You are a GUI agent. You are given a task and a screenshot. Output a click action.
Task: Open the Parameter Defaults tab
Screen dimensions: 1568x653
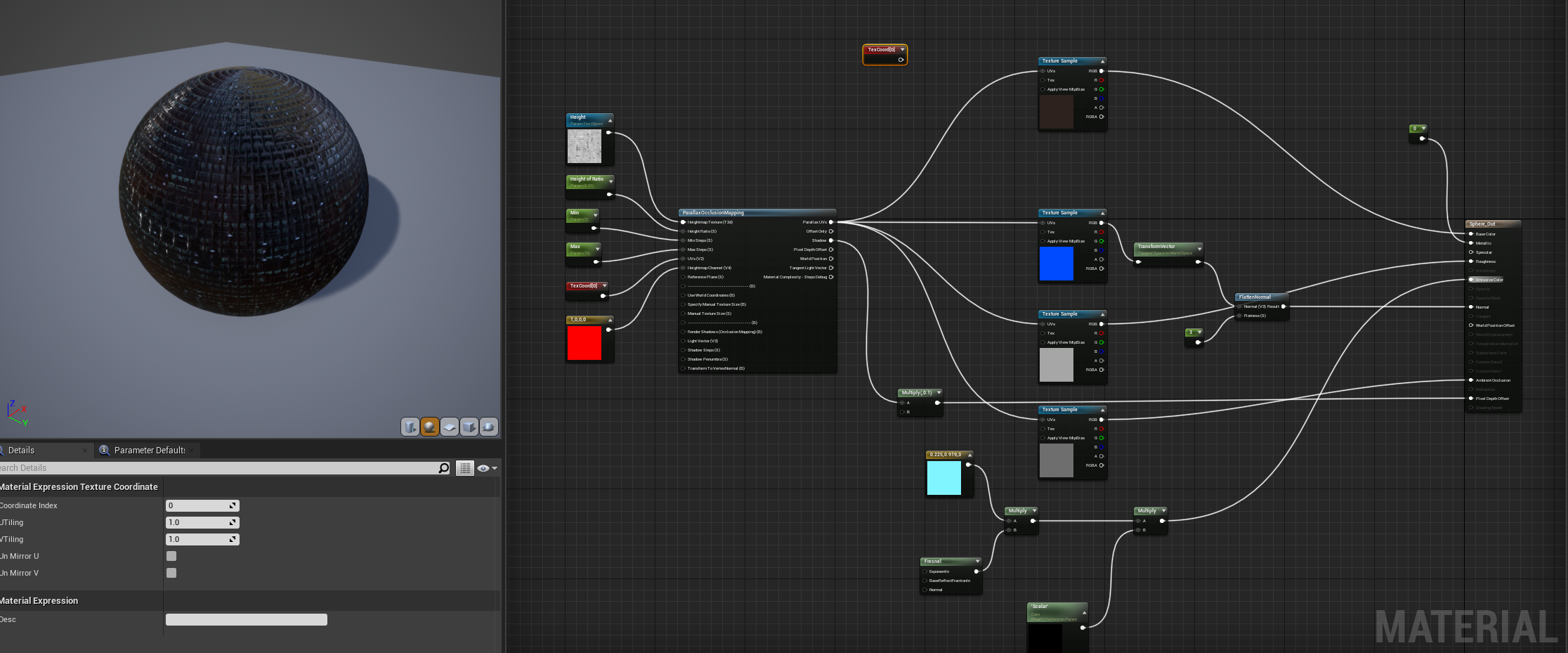click(x=149, y=451)
